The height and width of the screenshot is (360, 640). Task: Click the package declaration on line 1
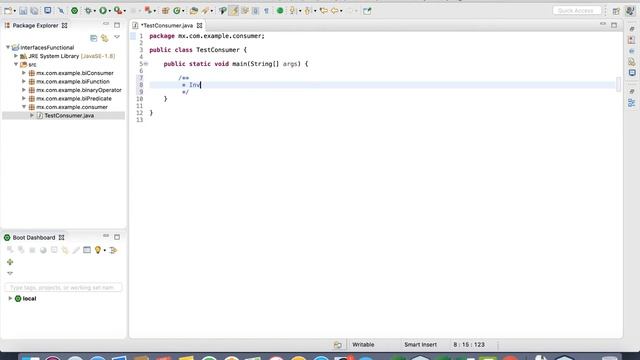pyautogui.click(x=207, y=36)
